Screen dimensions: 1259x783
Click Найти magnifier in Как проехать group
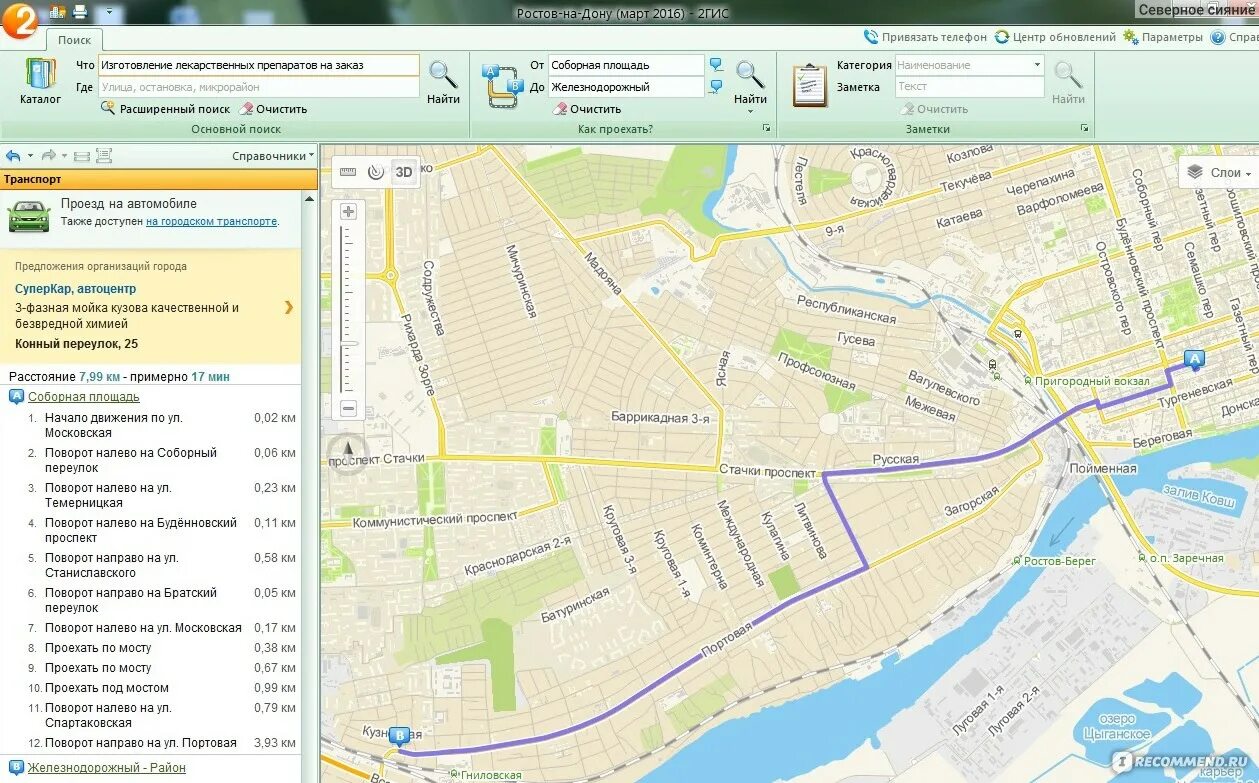pyautogui.click(x=750, y=80)
